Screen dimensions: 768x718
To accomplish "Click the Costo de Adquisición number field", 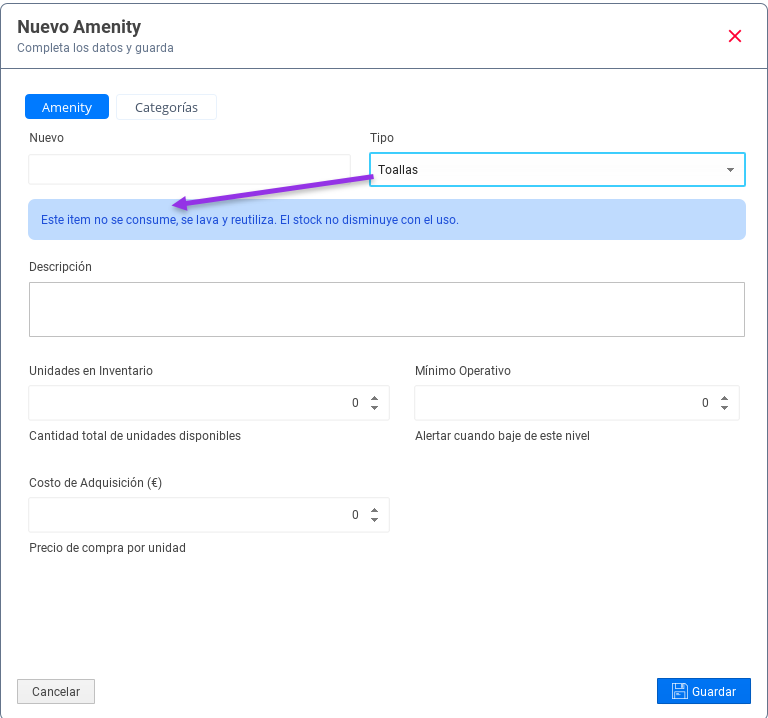I will point(190,515).
